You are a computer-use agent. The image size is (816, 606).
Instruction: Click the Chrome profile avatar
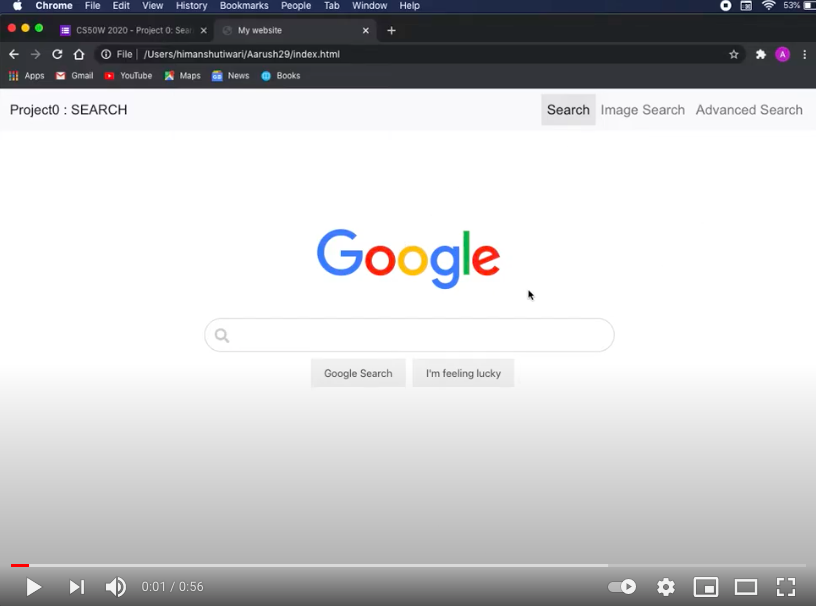[x=782, y=54]
